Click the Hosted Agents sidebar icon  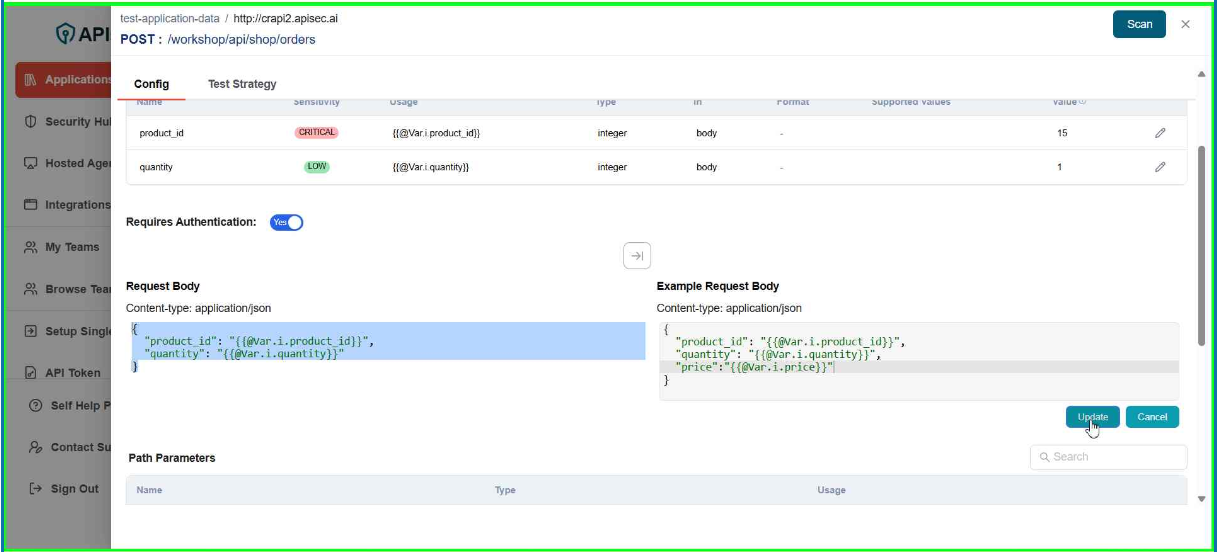30,163
